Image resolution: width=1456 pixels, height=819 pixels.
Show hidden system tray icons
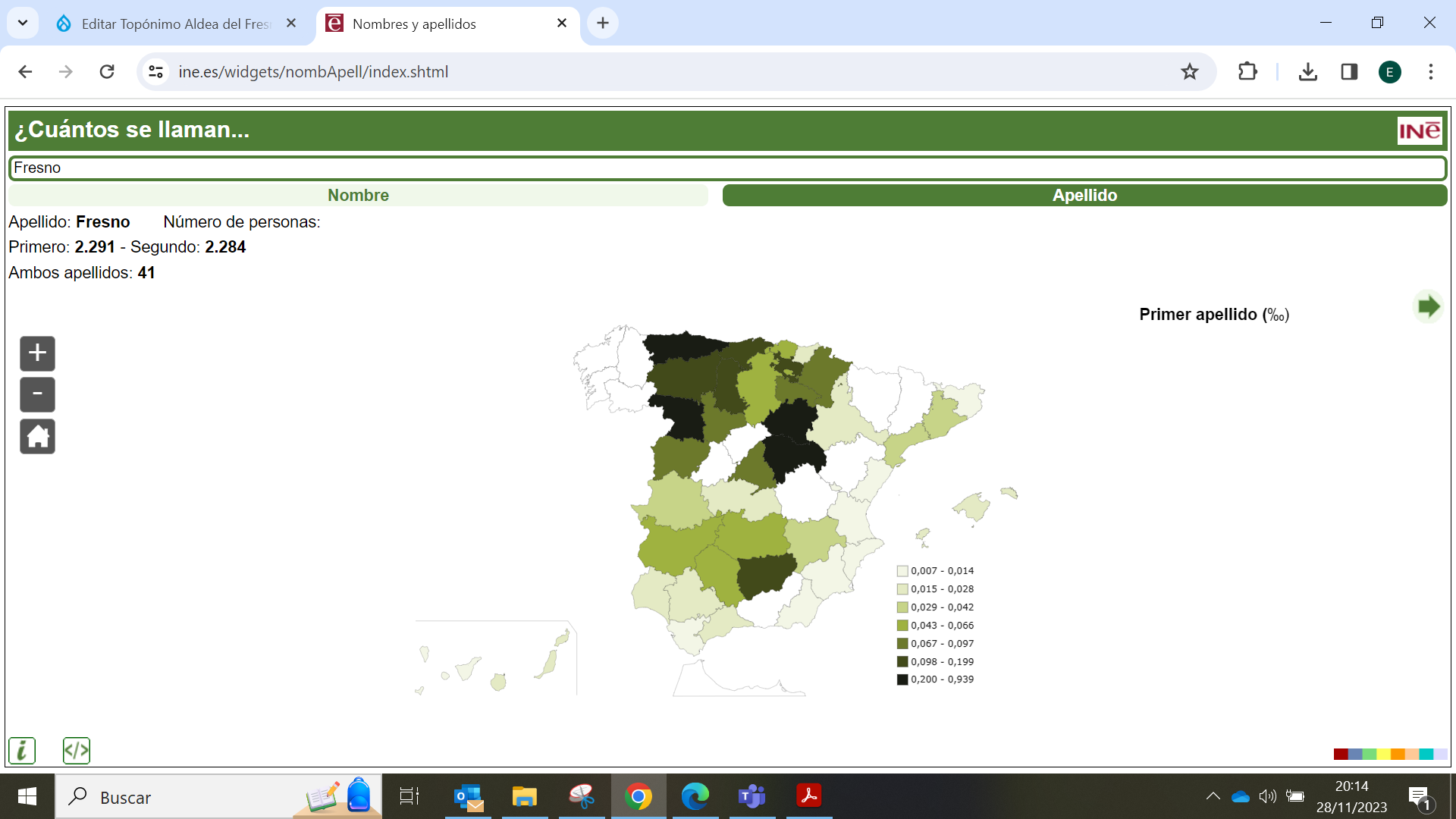[1213, 796]
